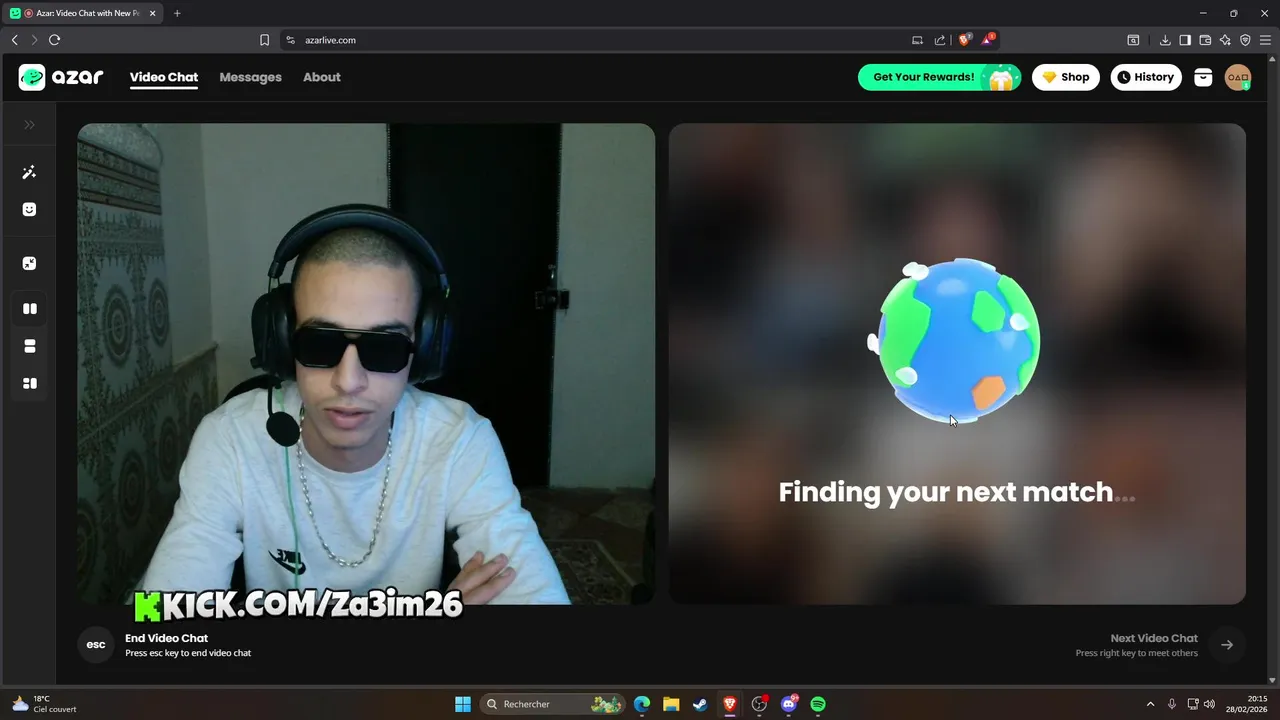Open the face mask filter icon

[29, 210]
